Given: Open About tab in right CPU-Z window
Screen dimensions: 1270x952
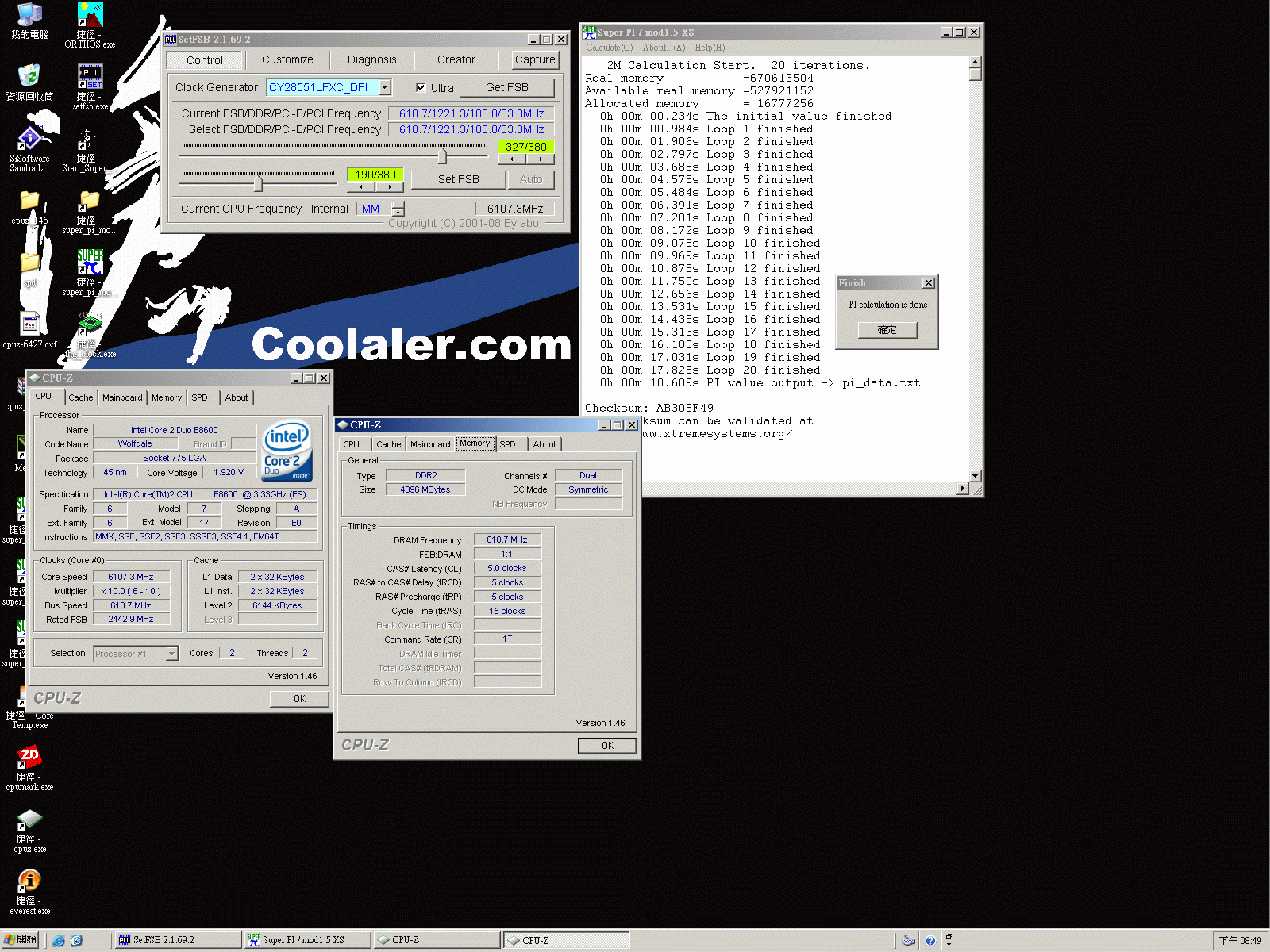Looking at the screenshot, I should coord(545,444).
